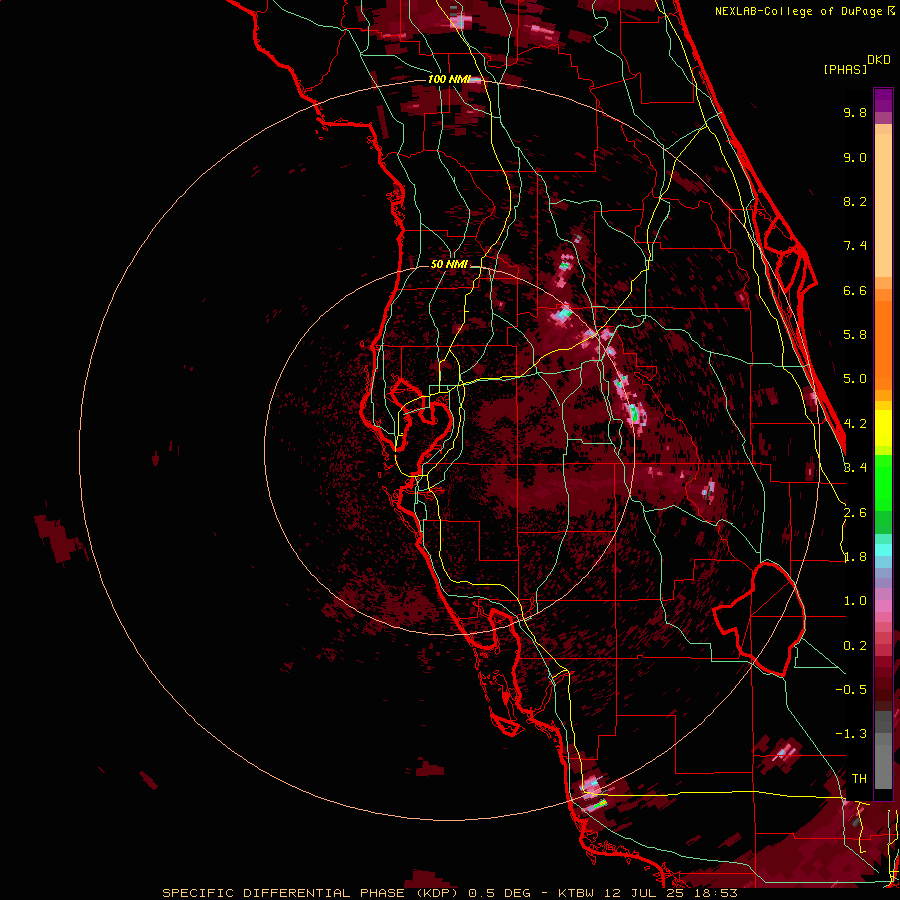Image resolution: width=900 pixels, height=900 pixels.
Task: Click the TH threshold label on the scale
Action: pos(859,779)
